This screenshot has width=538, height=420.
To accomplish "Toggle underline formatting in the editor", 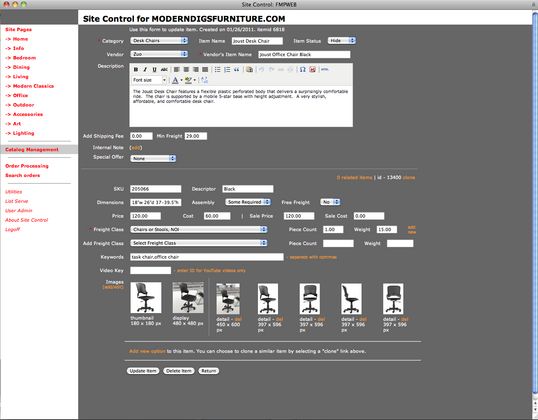I will point(154,70).
